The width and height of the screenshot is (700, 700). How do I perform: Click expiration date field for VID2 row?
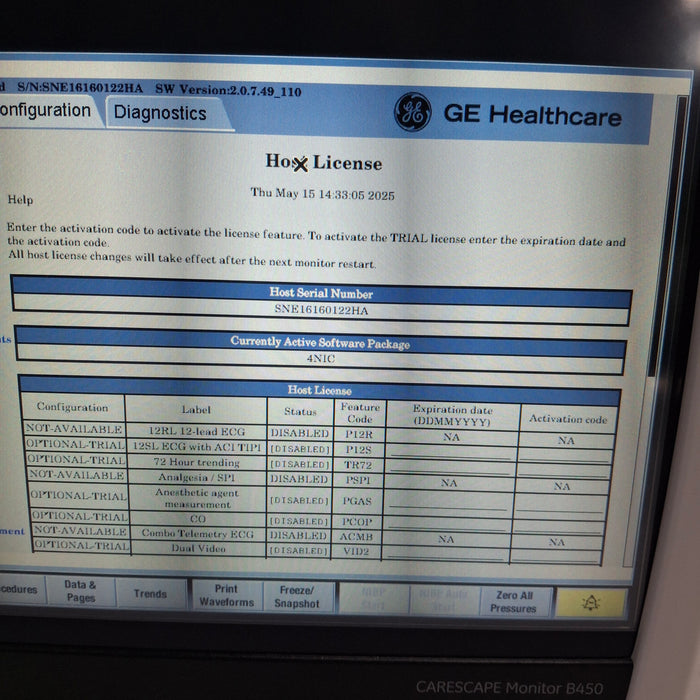point(445,553)
